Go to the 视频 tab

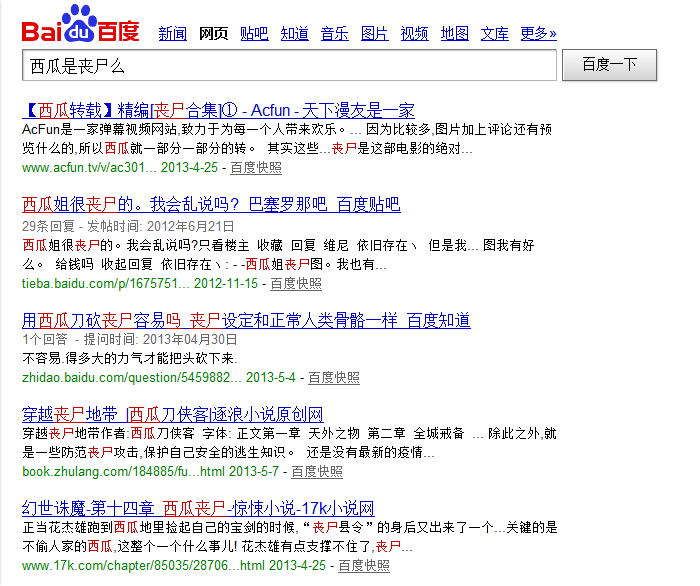414,33
